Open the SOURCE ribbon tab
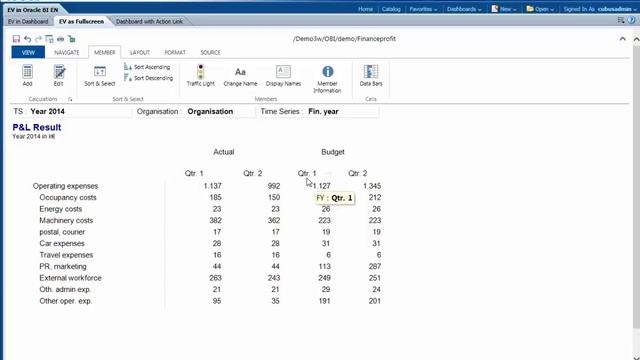Image resolution: width=640 pixels, height=360 pixels. [x=210, y=52]
